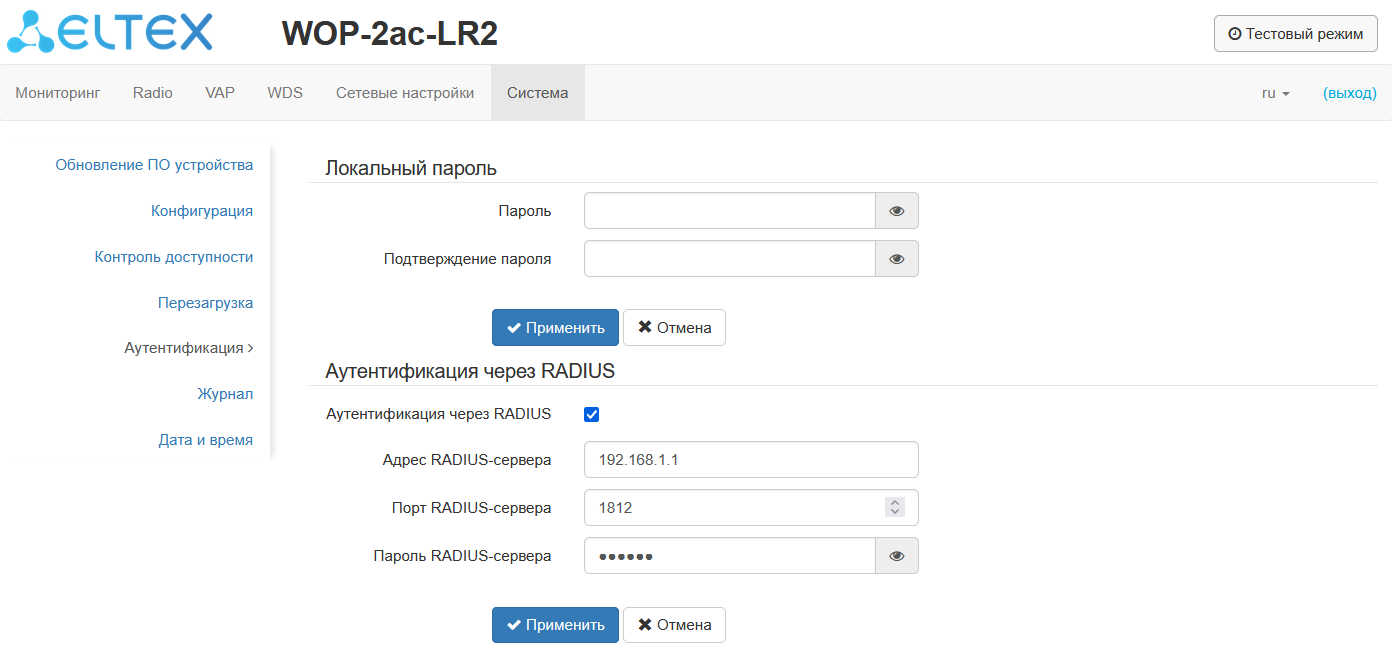
Task: Select the WDS tab
Action: coord(285,93)
